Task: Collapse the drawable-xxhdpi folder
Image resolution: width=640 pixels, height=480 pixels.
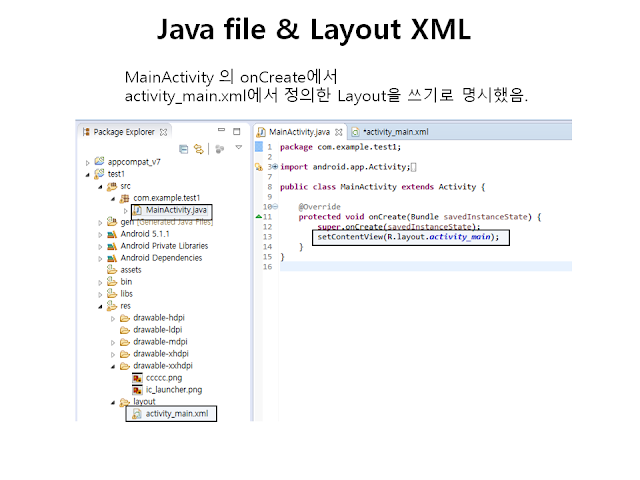Action: (x=113, y=367)
